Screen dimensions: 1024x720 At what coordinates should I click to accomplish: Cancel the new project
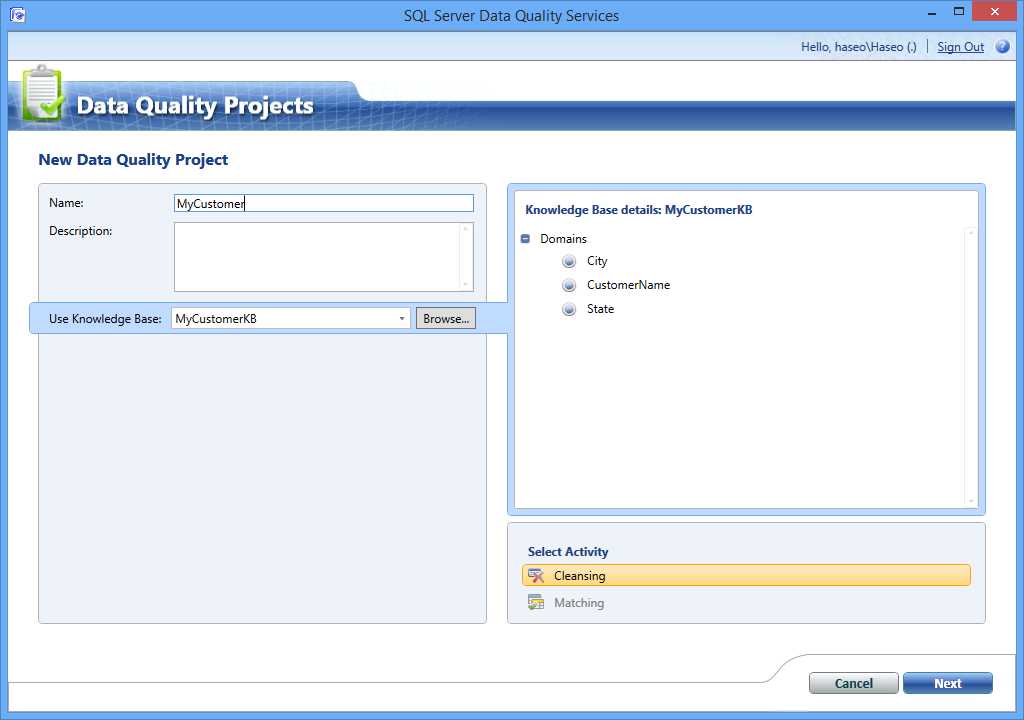pyautogui.click(x=854, y=683)
